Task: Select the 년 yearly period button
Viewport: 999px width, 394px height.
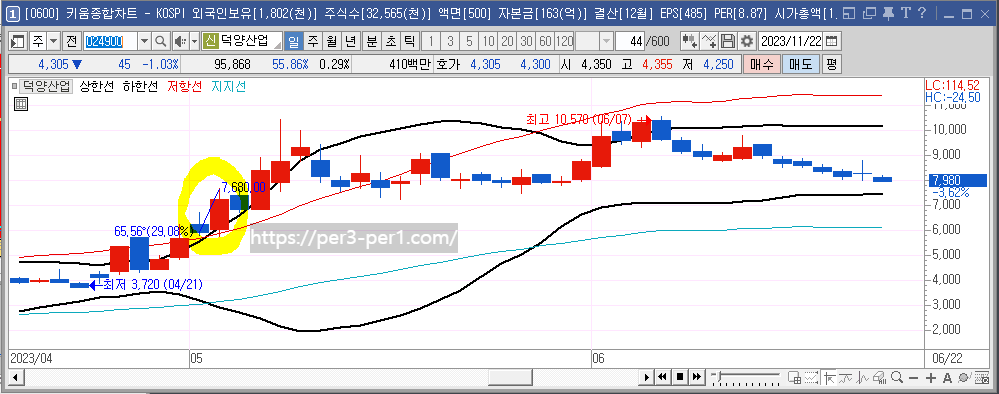Action: 350,41
